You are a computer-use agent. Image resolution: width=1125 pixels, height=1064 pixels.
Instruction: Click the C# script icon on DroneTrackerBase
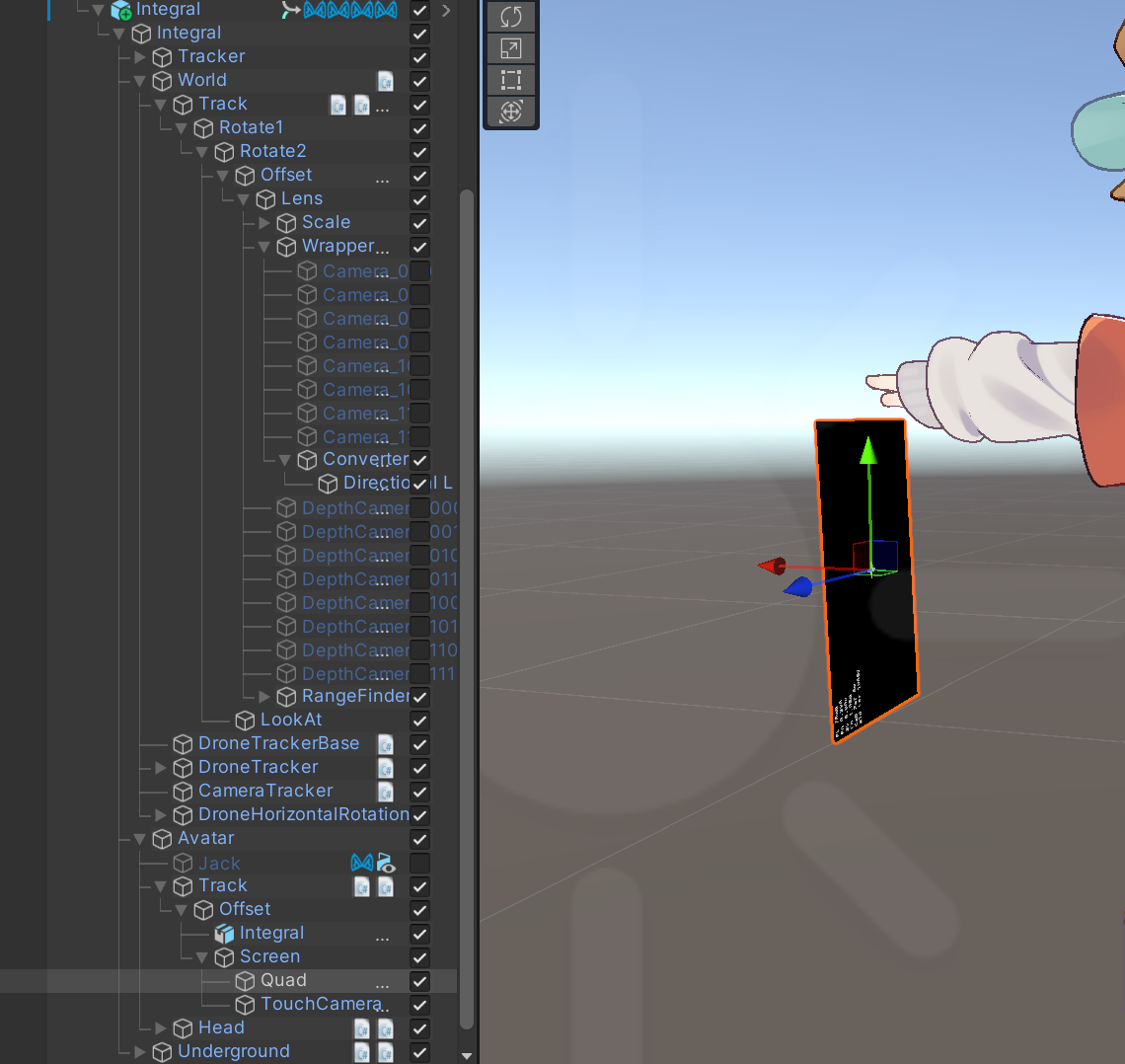386,744
